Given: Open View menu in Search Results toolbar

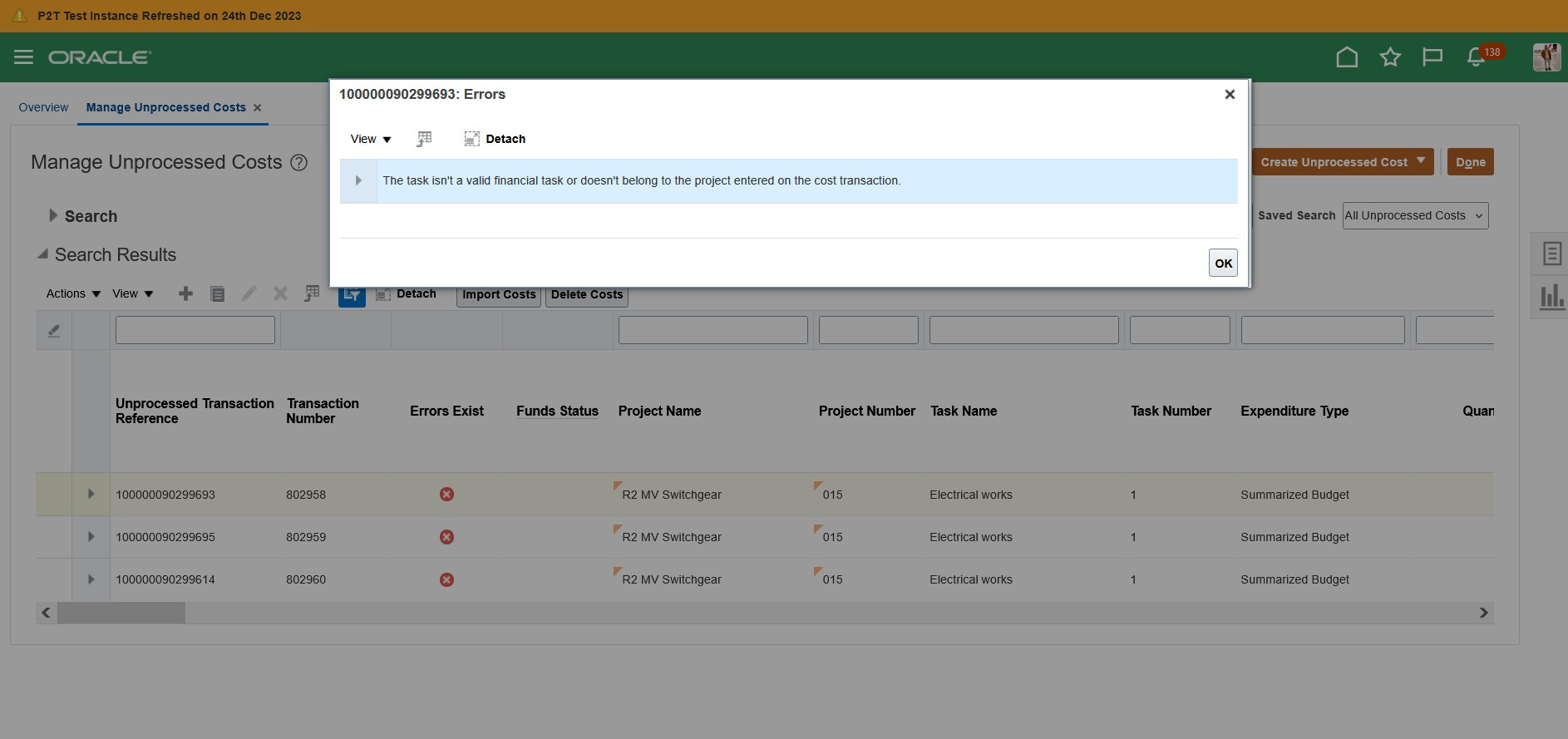Looking at the screenshot, I should [x=133, y=293].
